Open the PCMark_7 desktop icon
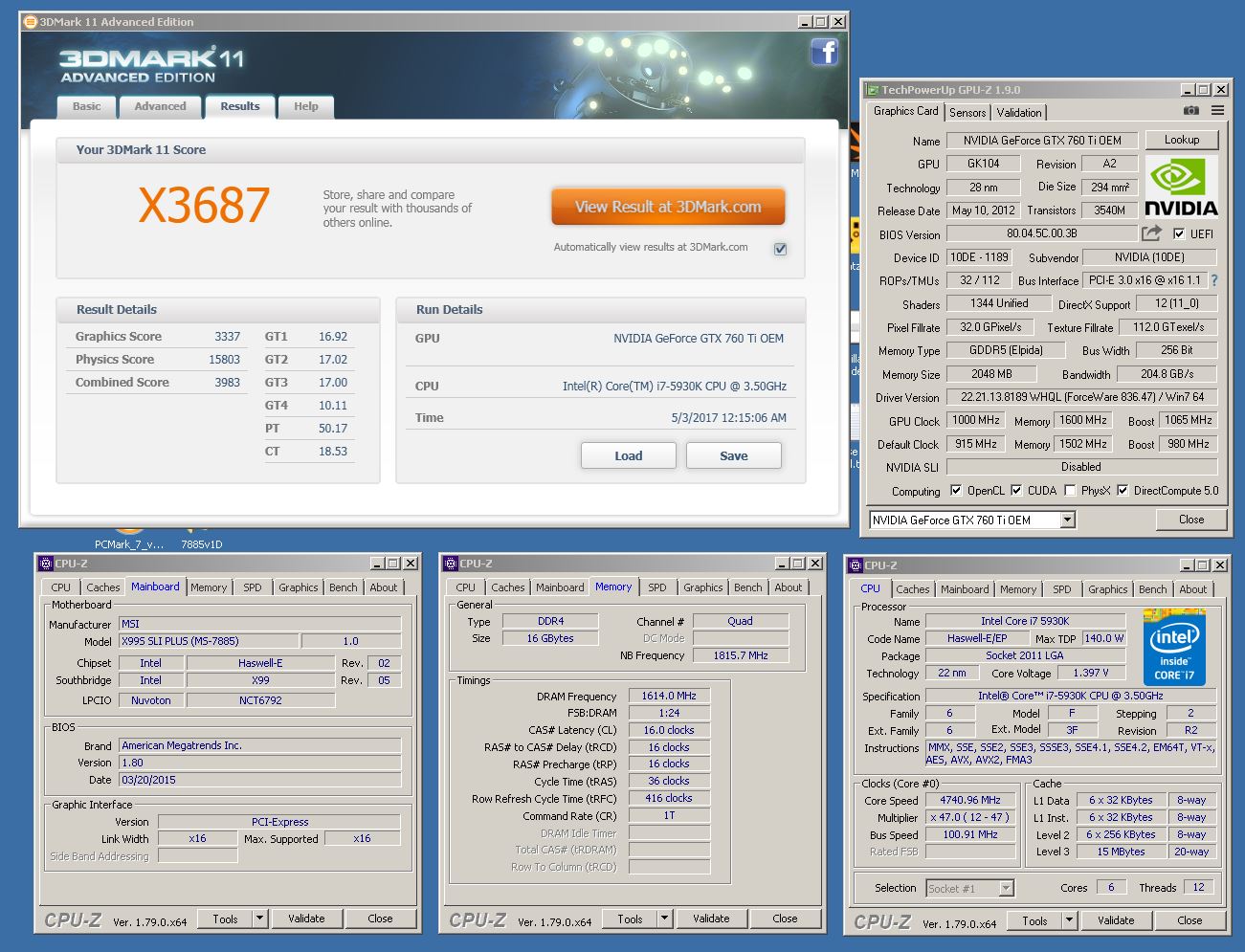1245x952 pixels. (x=129, y=539)
